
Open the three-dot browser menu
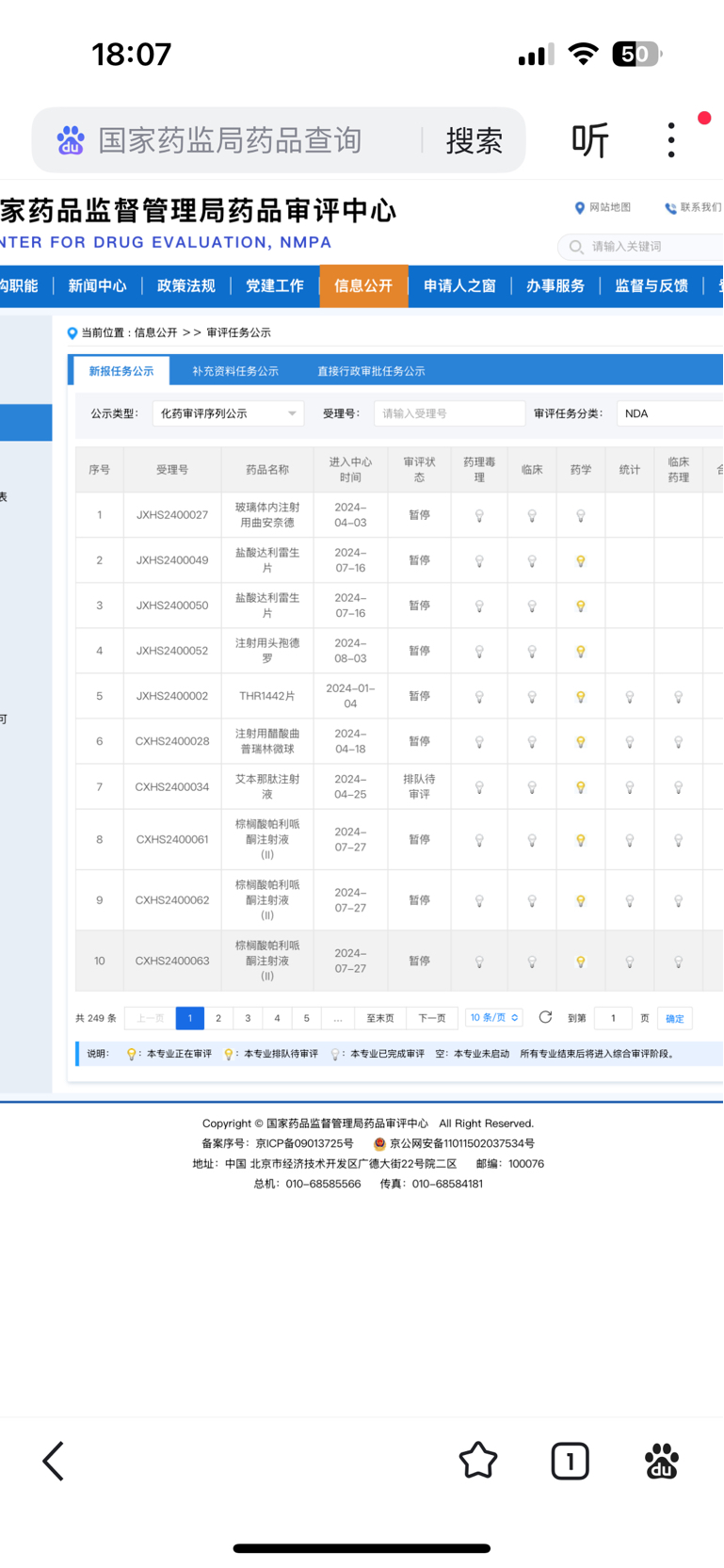tap(671, 139)
